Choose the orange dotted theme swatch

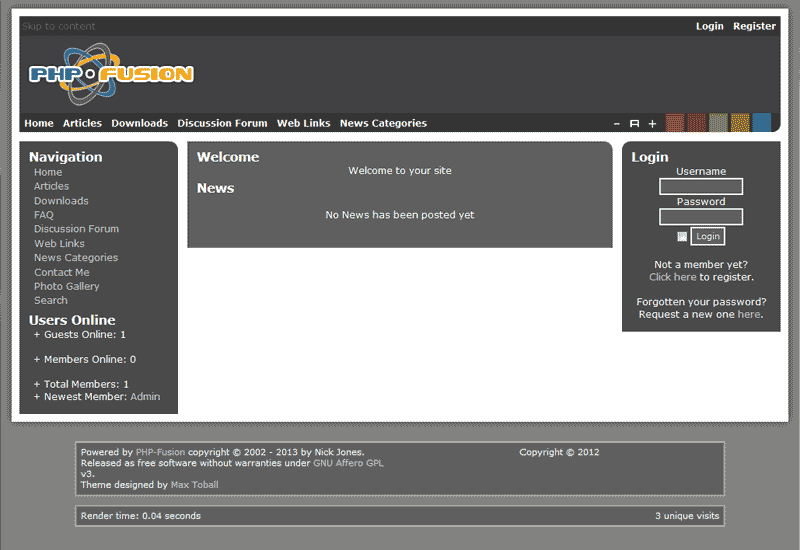pyautogui.click(x=740, y=123)
